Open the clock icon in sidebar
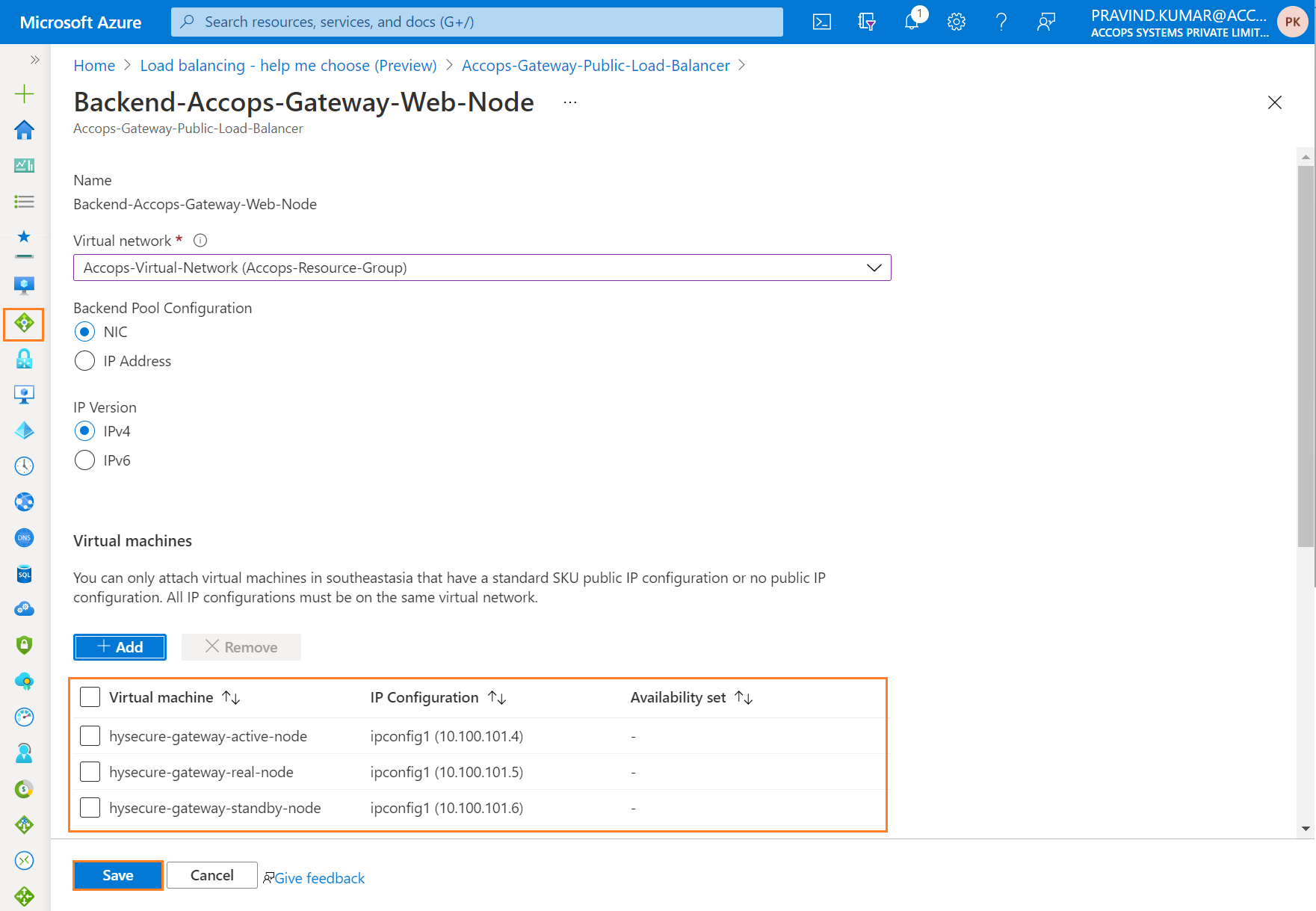Image resolution: width=1316 pixels, height=911 pixels. click(24, 466)
